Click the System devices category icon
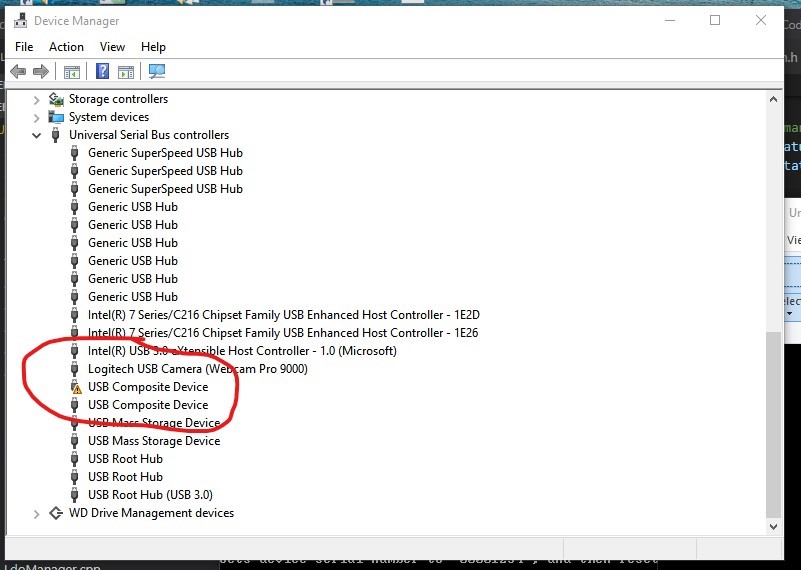Screen dimensions: 801x570 click(56, 117)
